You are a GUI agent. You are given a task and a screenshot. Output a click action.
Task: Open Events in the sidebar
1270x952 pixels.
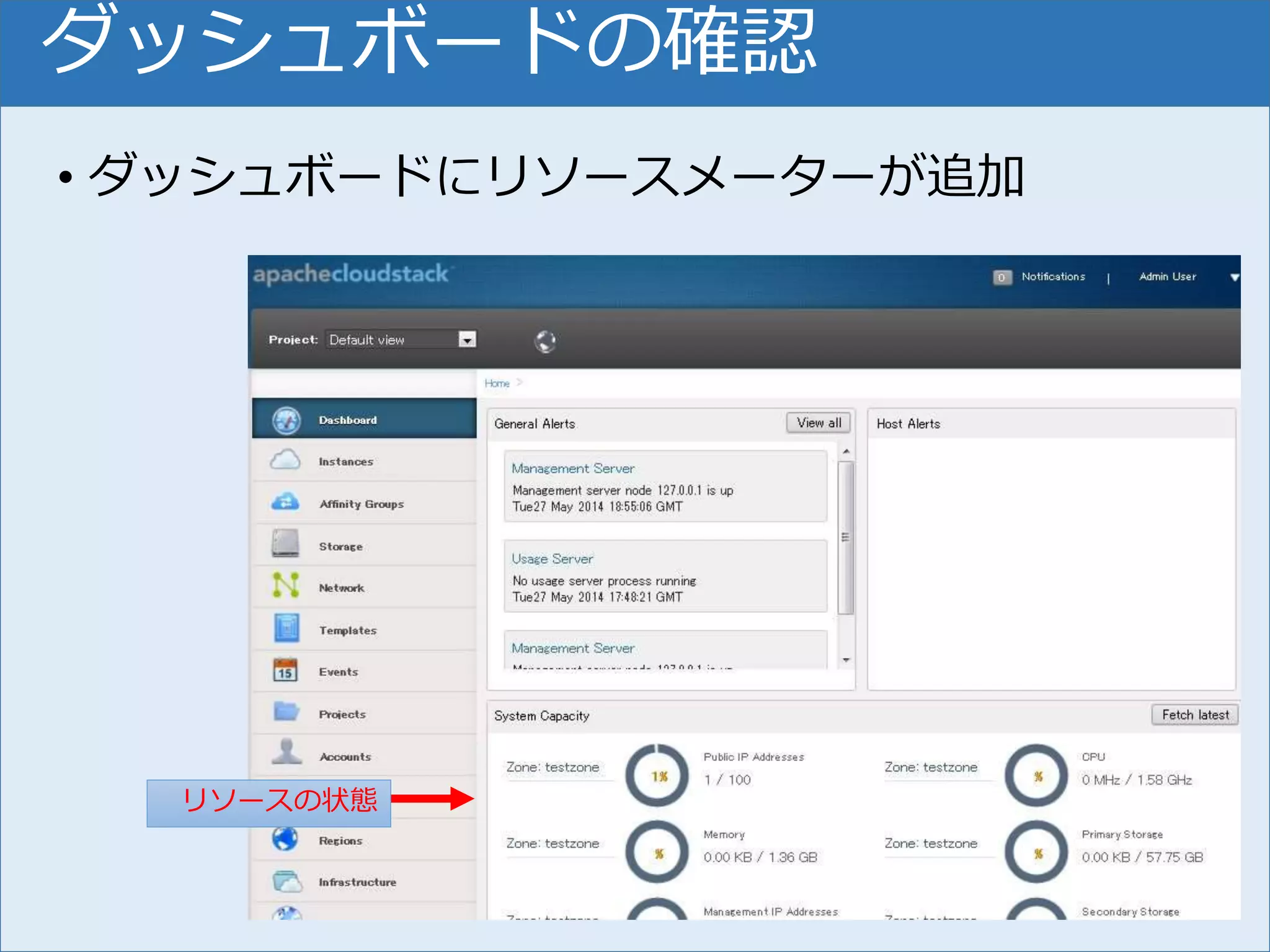point(364,671)
